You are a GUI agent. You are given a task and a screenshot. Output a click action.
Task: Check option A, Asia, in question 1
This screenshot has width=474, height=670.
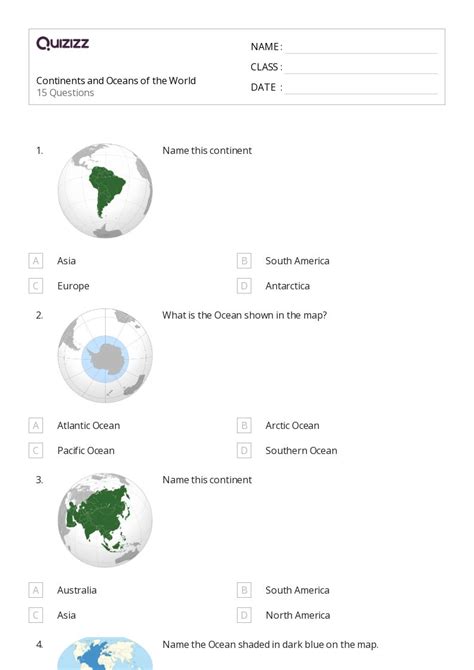pos(36,261)
